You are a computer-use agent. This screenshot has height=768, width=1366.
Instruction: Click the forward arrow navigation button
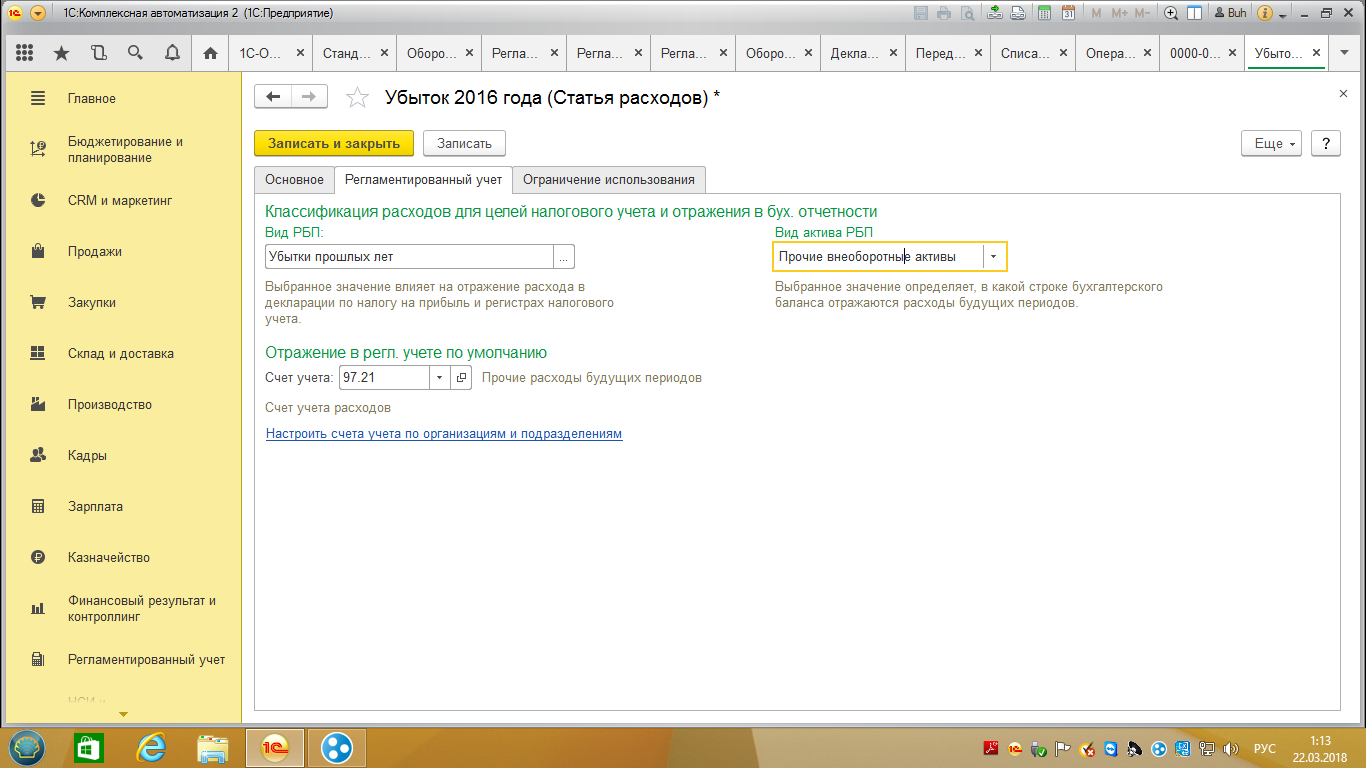[309, 96]
